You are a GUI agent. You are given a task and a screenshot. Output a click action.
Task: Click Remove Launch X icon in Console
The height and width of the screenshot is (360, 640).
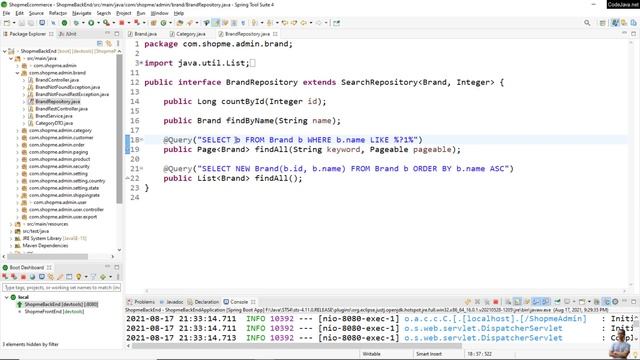pos(477,302)
